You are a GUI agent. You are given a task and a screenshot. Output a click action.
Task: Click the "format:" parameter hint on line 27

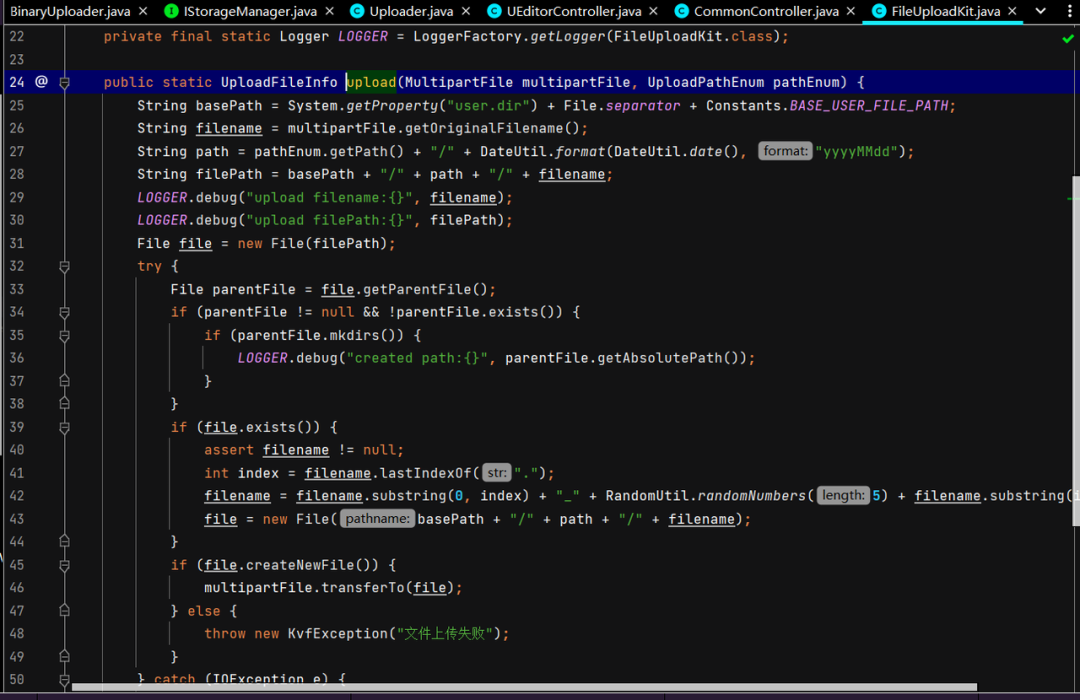tap(784, 151)
